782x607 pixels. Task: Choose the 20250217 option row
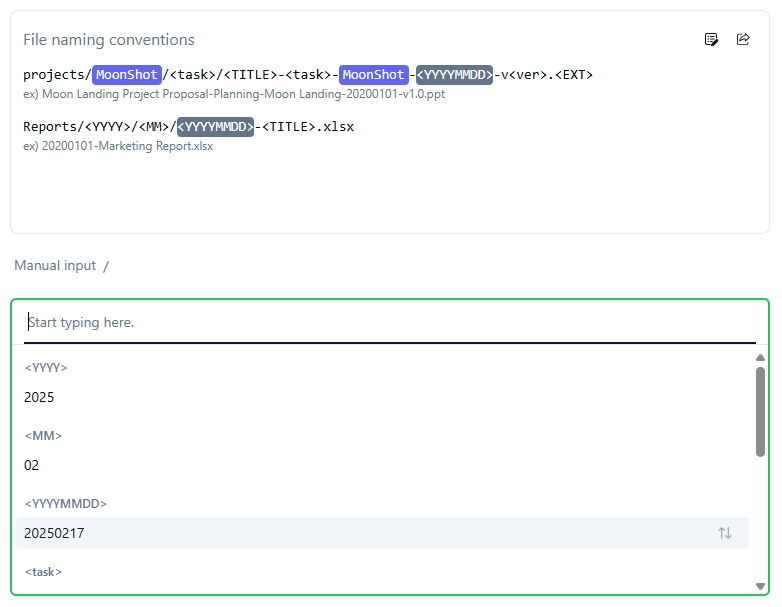pos(380,533)
